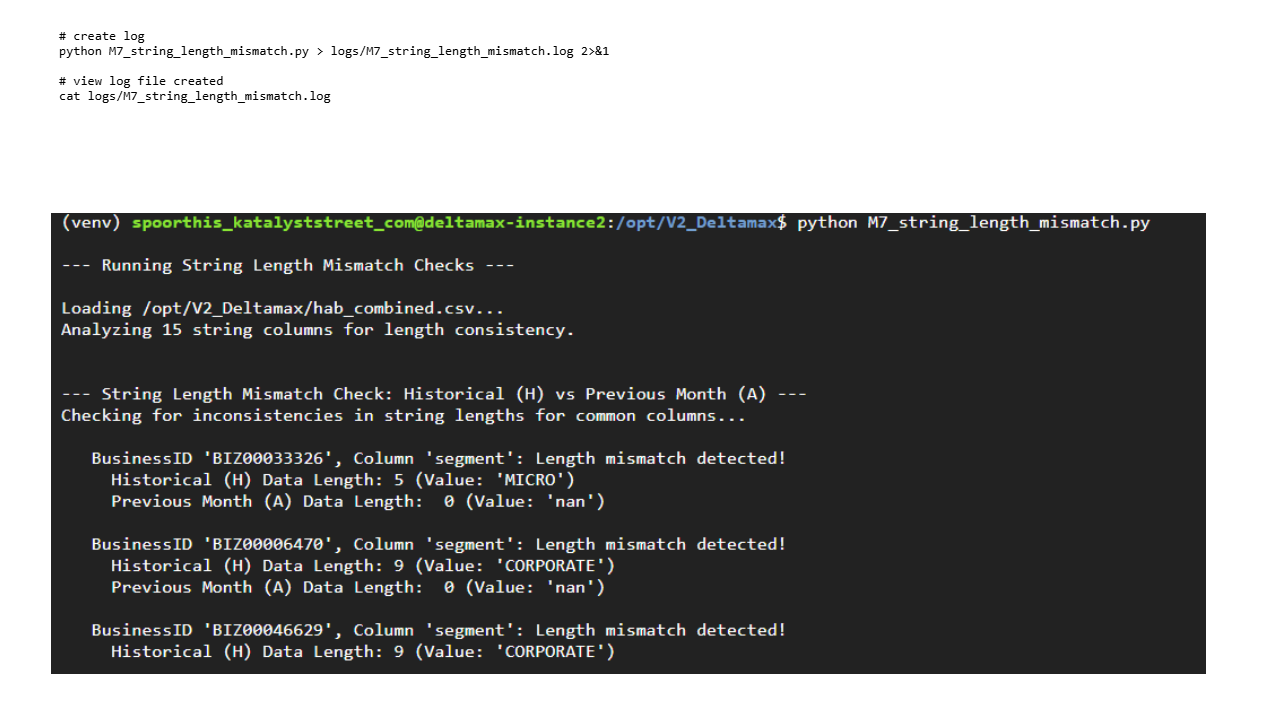
Task: Click the blue '/opt/V2_Deltamax' path in prompt
Action: coord(696,222)
